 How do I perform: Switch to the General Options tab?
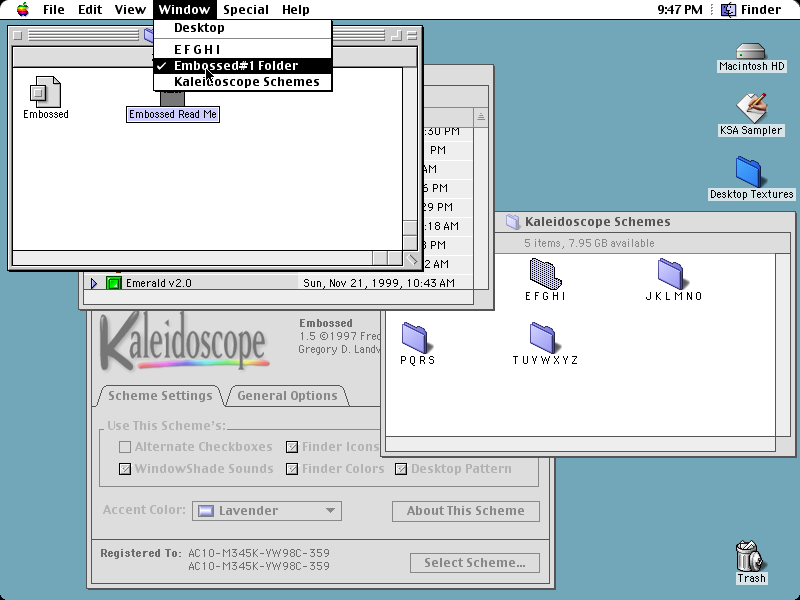[x=287, y=396]
